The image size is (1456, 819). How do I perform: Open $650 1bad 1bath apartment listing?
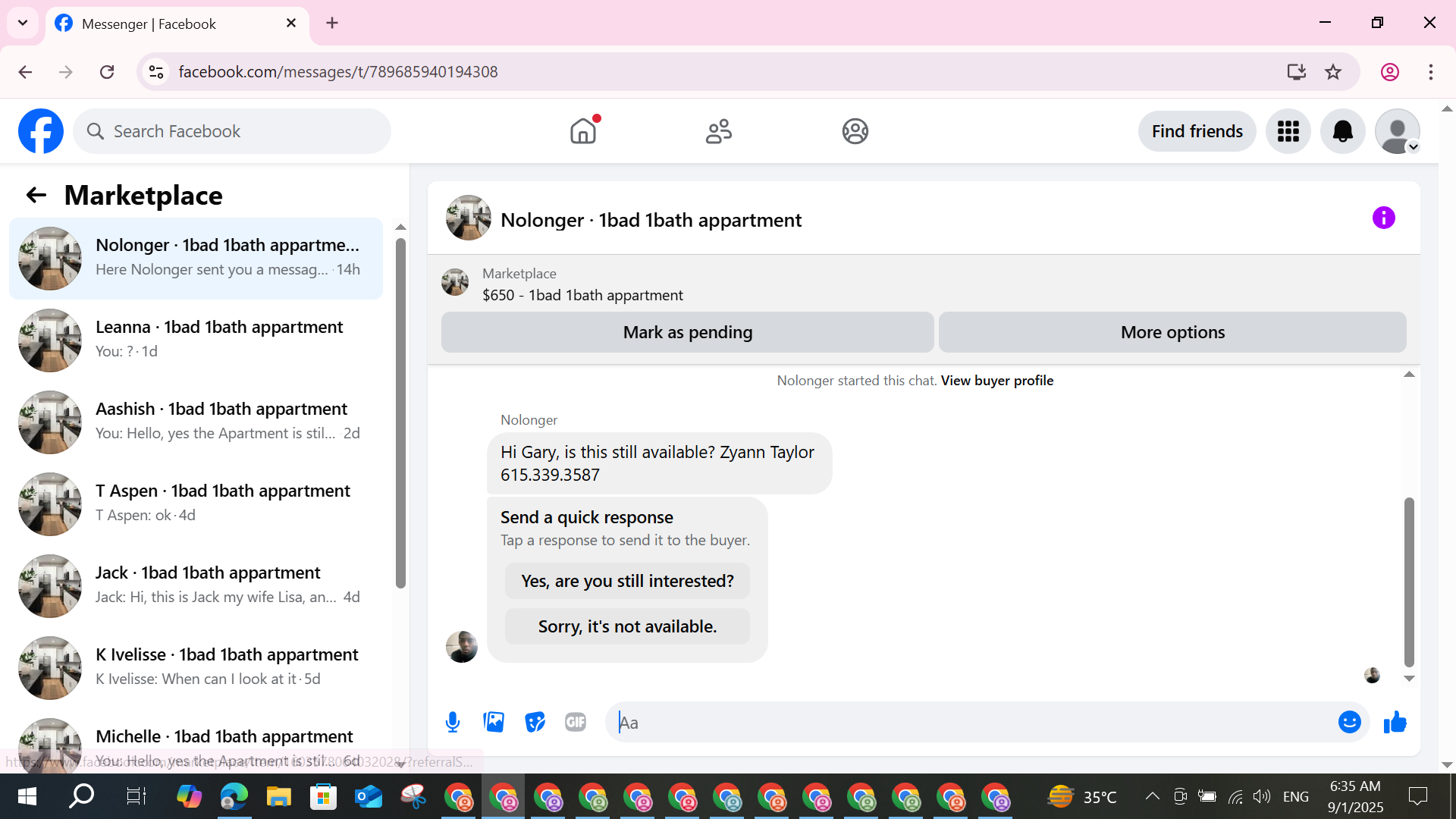[582, 295]
